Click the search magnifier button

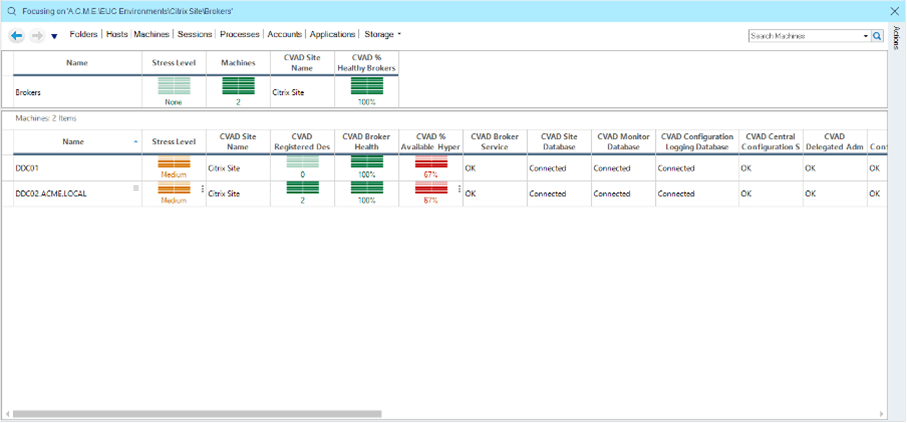pos(877,36)
